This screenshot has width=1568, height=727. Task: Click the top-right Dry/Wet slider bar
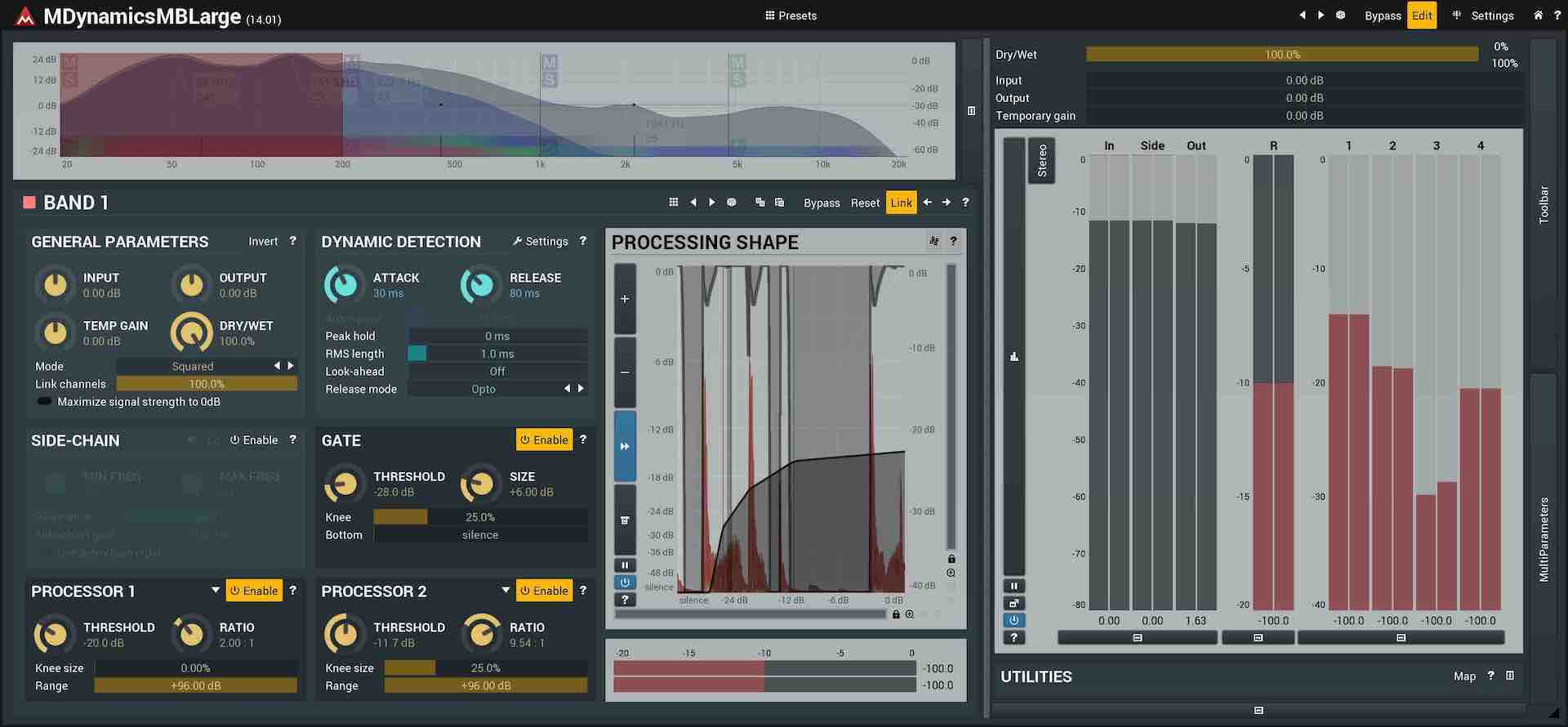tap(1281, 55)
